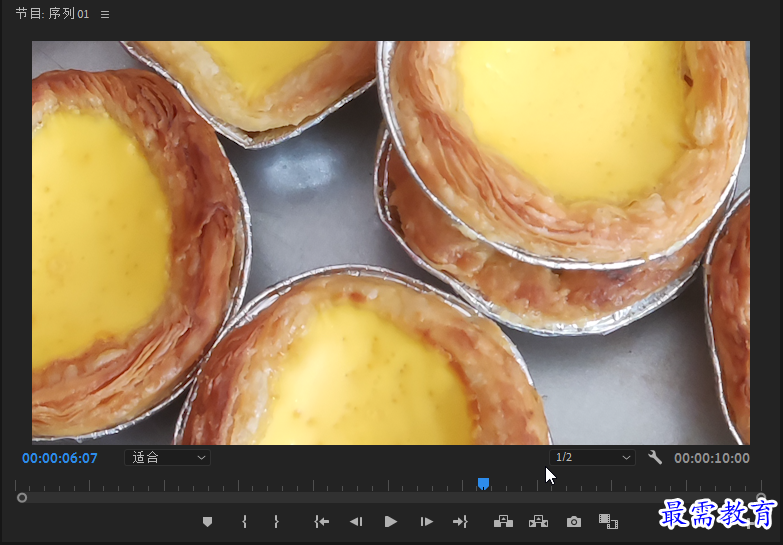Click the Go to Out point button
The height and width of the screenshot is (545, 783).
click(460, 522)
